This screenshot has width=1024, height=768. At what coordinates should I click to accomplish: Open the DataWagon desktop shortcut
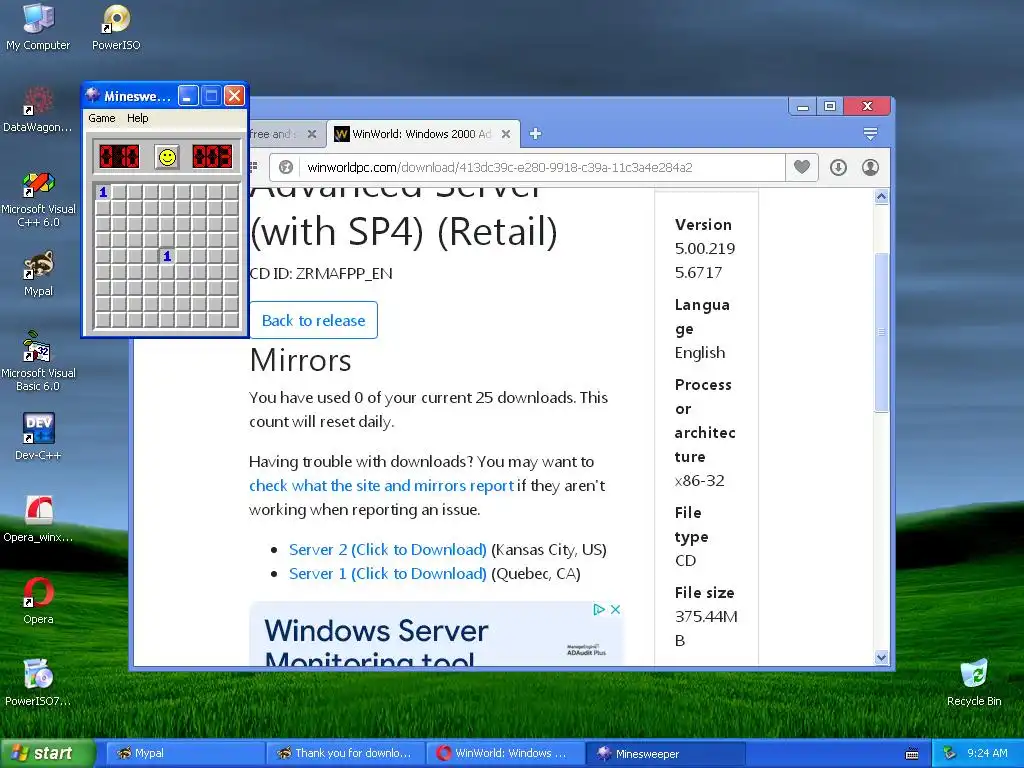[x=38, y=110]
